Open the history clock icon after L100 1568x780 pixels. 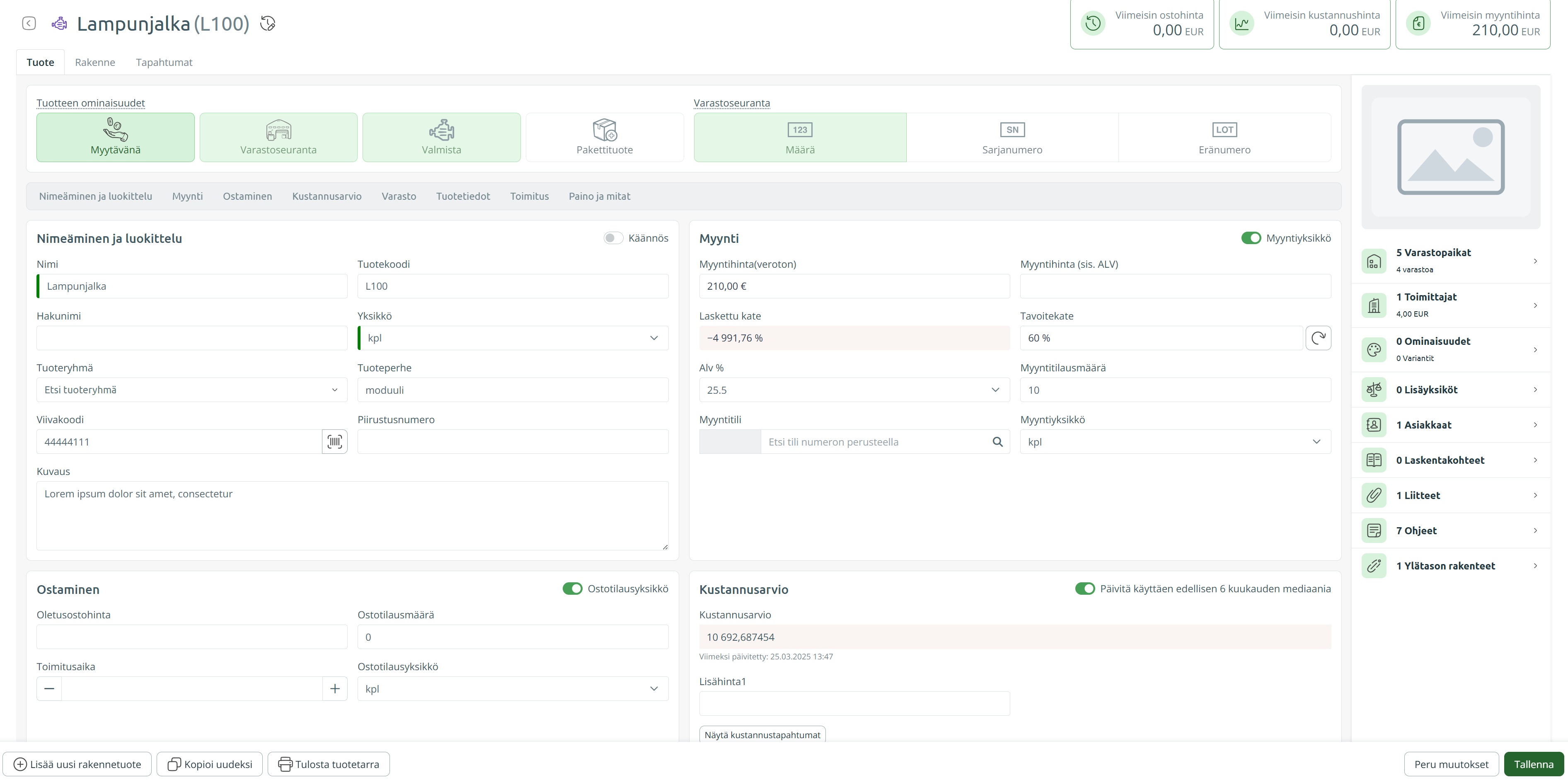[x=268, y=23]
